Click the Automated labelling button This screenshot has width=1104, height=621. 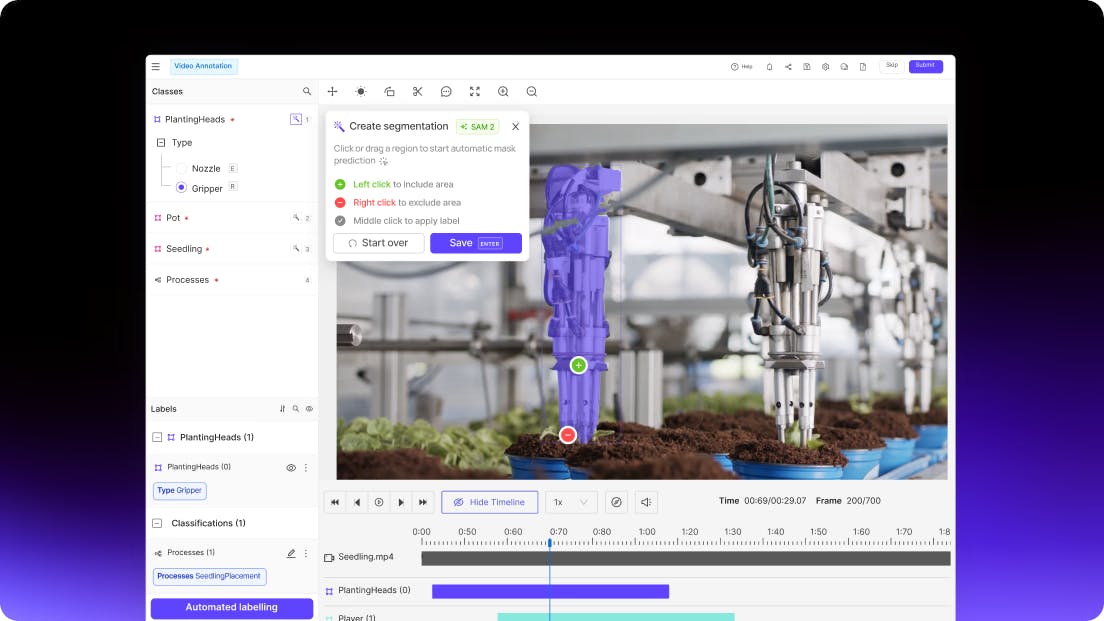pyautogui.click(x=231, y=607)
